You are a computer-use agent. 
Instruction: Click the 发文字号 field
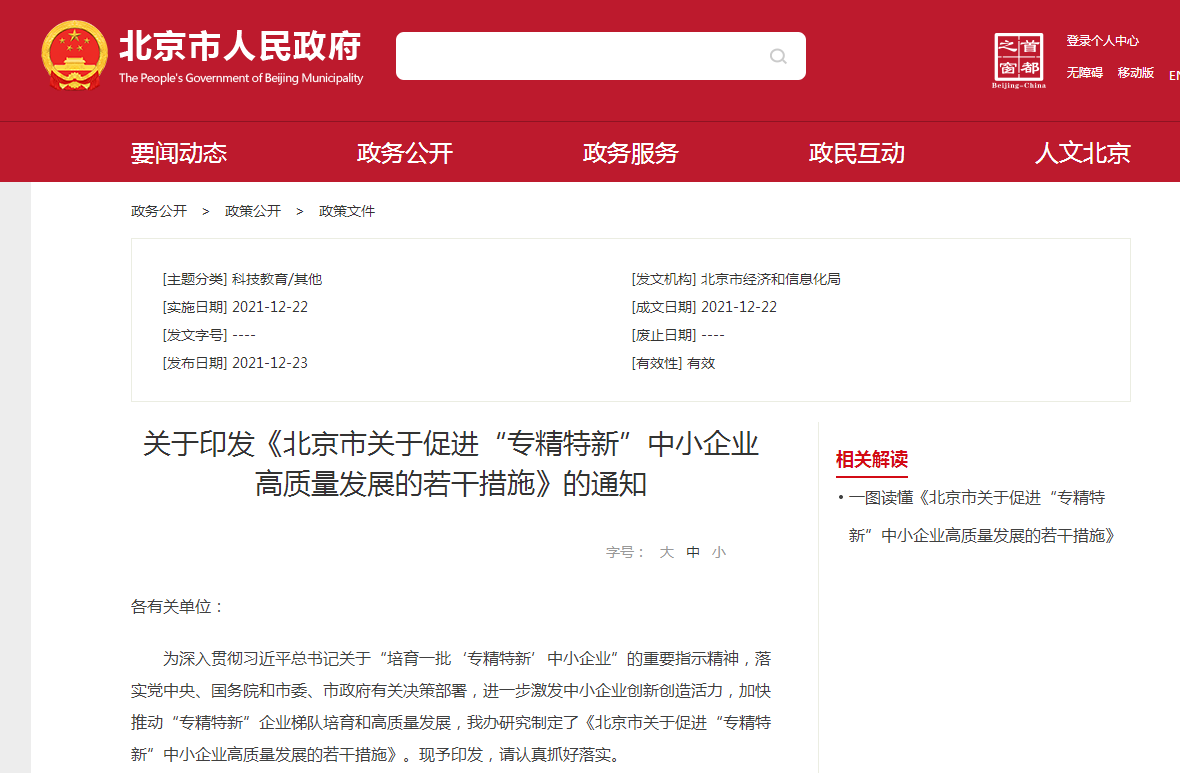(208, 335)
